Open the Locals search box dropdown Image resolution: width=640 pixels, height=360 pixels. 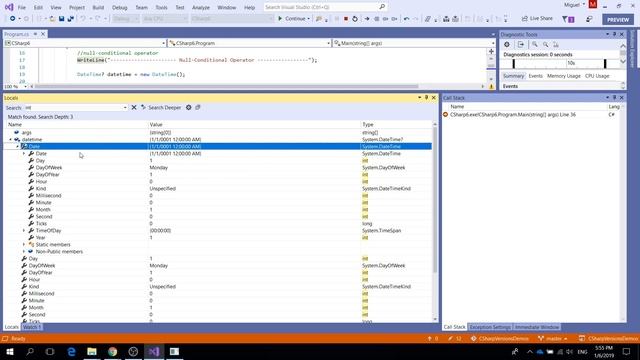point(125,108)
